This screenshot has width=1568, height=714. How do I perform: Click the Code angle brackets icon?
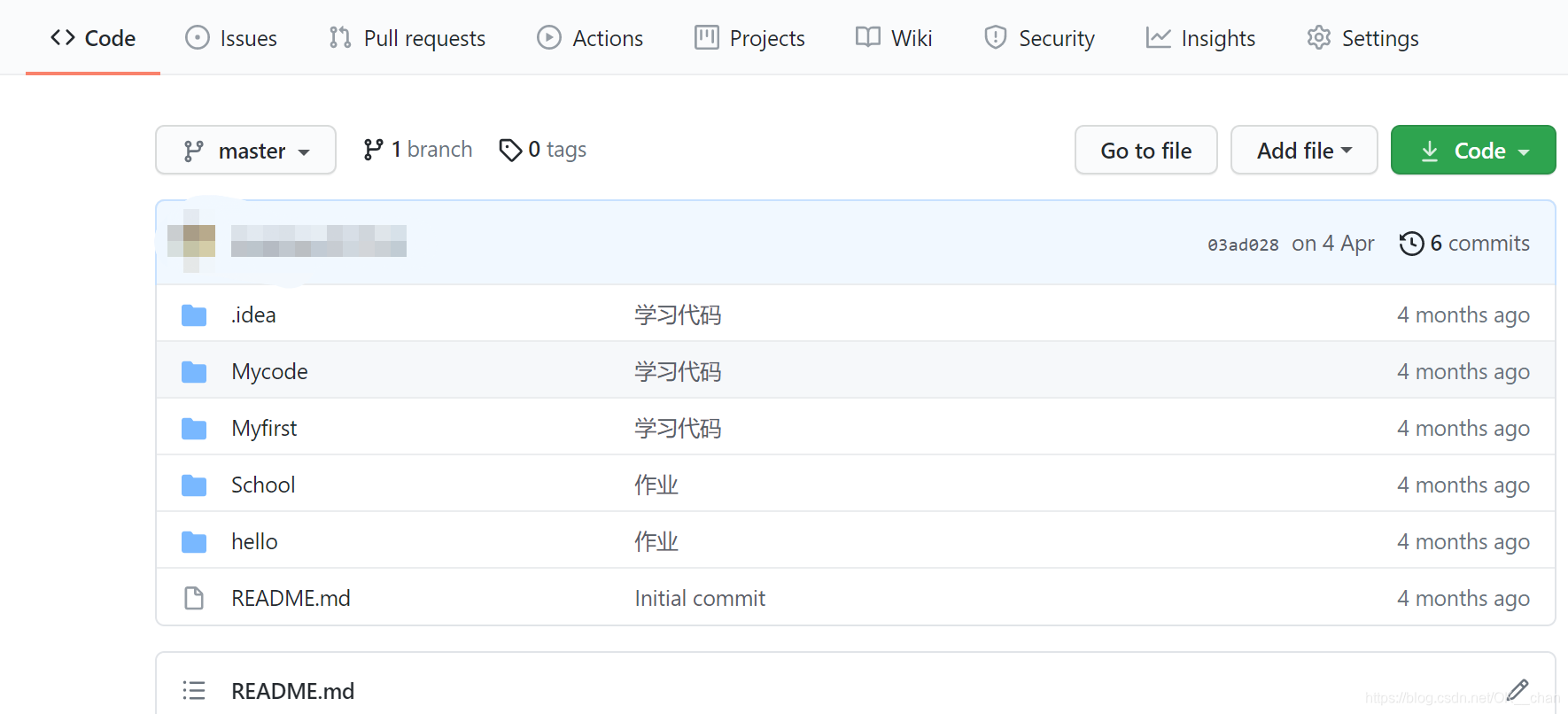tap(63, 37)
